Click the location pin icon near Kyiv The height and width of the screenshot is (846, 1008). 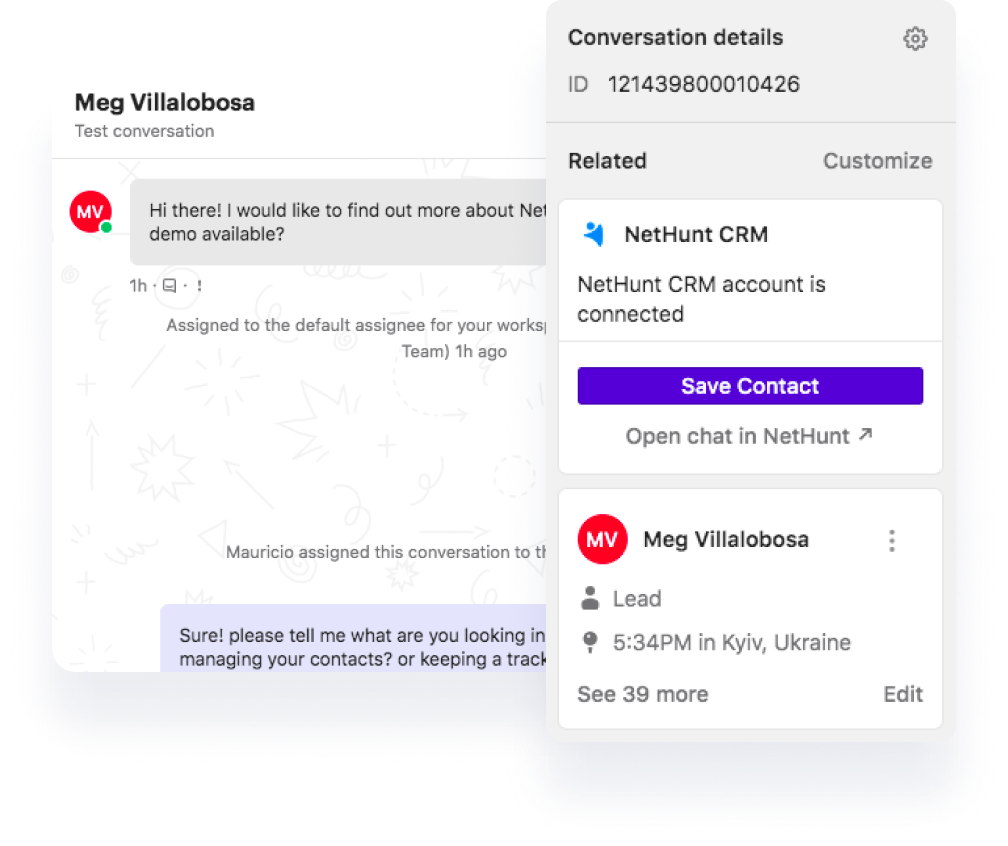[x=590, y=642]
